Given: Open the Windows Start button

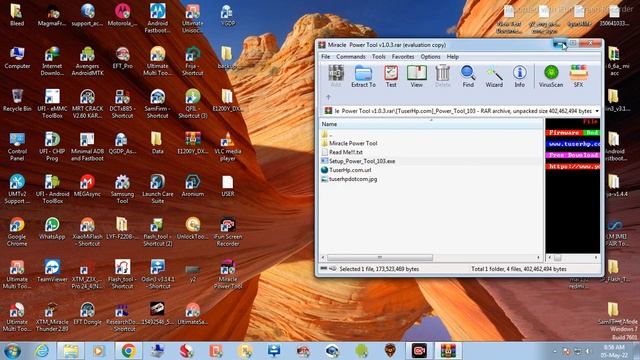Looking at the screenshot, I should click(x=12, y=351).
